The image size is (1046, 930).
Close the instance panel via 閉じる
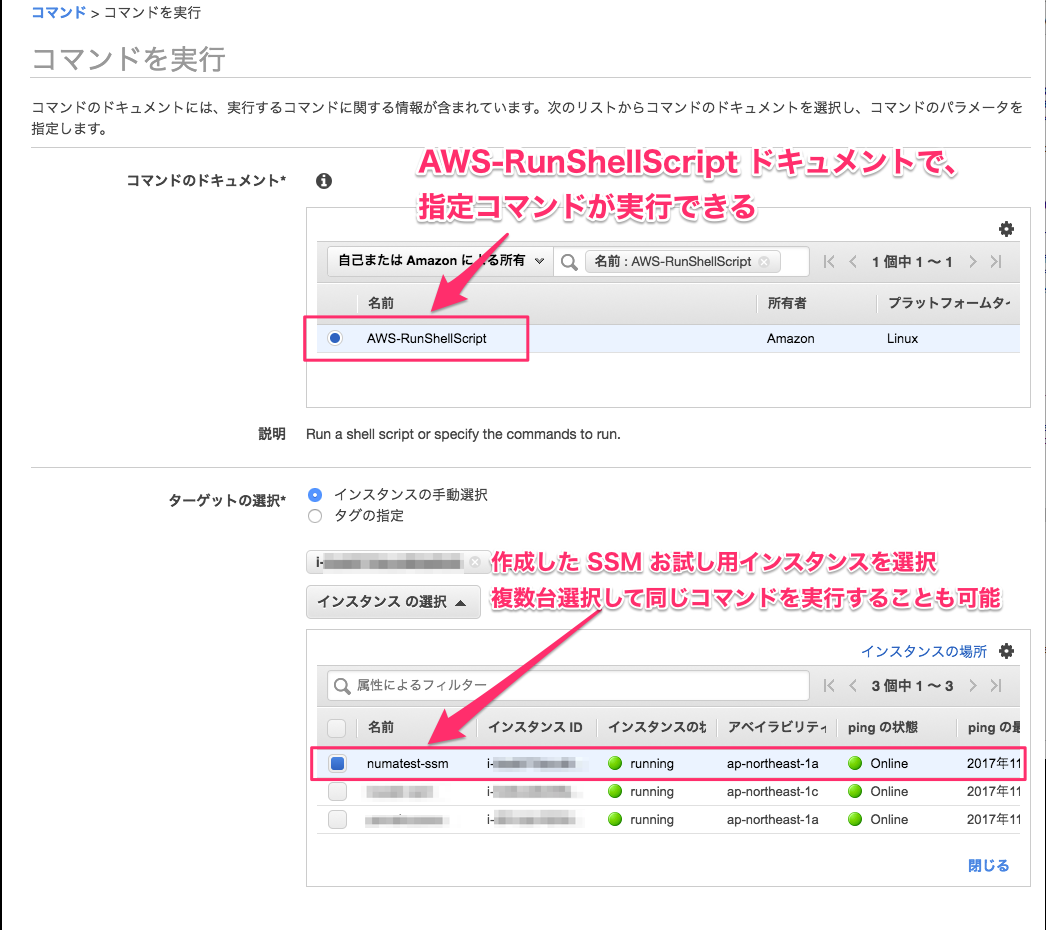click(988, 865)
